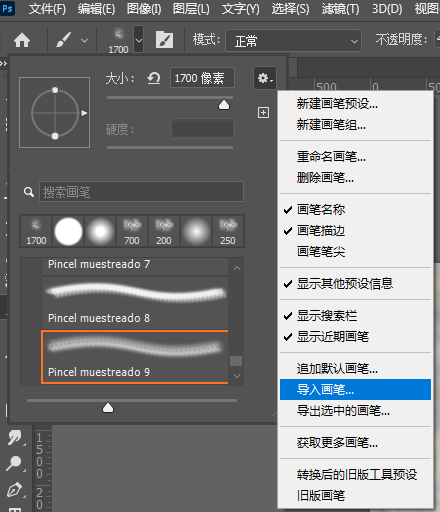440x512 pixels.
Task: Select the Smudge tool in toolbar
Action: tap(14, 437)
